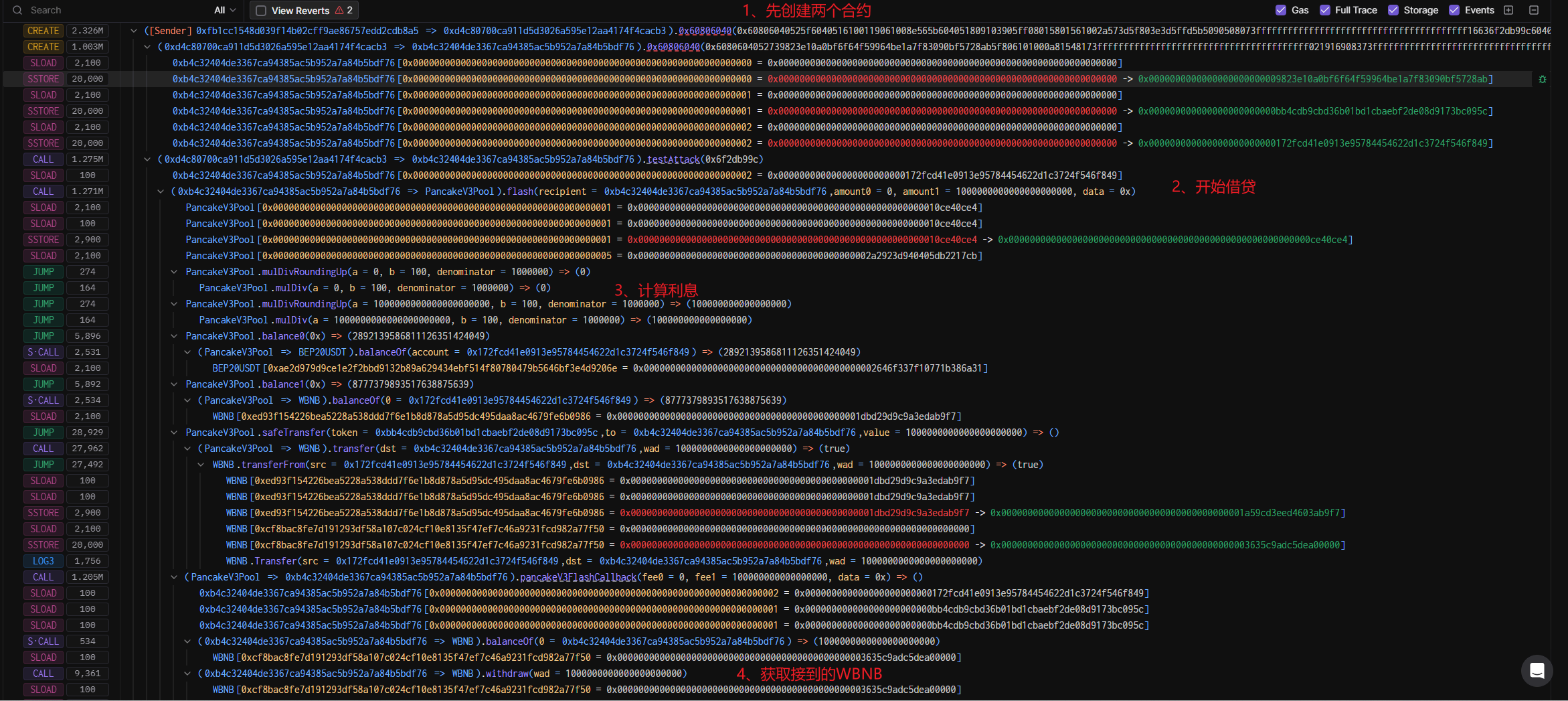Click the gas value 9,361
Image resolution: width=1568 pixels, height=701 pixels.
(88, 674)
